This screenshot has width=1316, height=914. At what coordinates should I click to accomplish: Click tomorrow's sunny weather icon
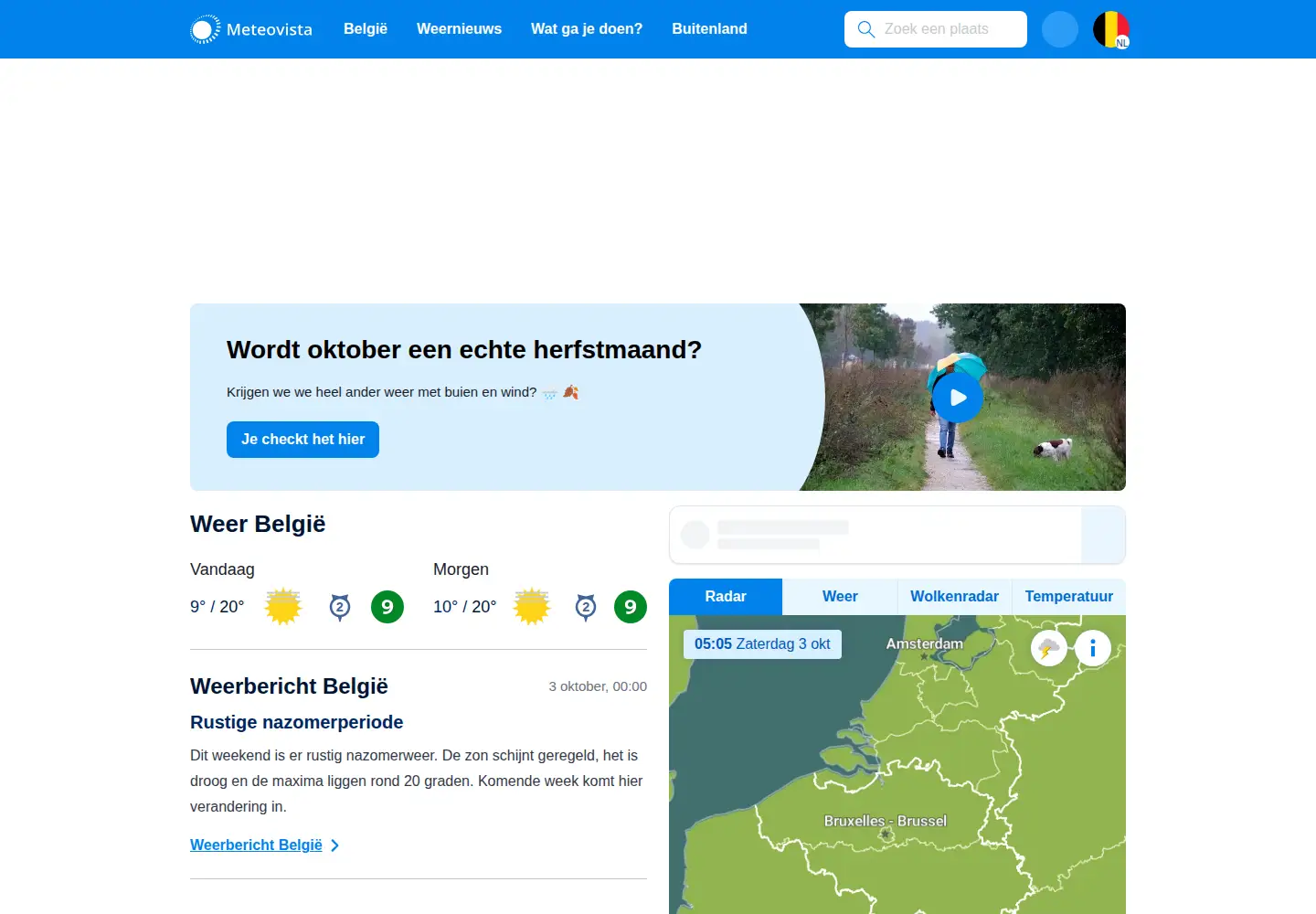(532, 607)
